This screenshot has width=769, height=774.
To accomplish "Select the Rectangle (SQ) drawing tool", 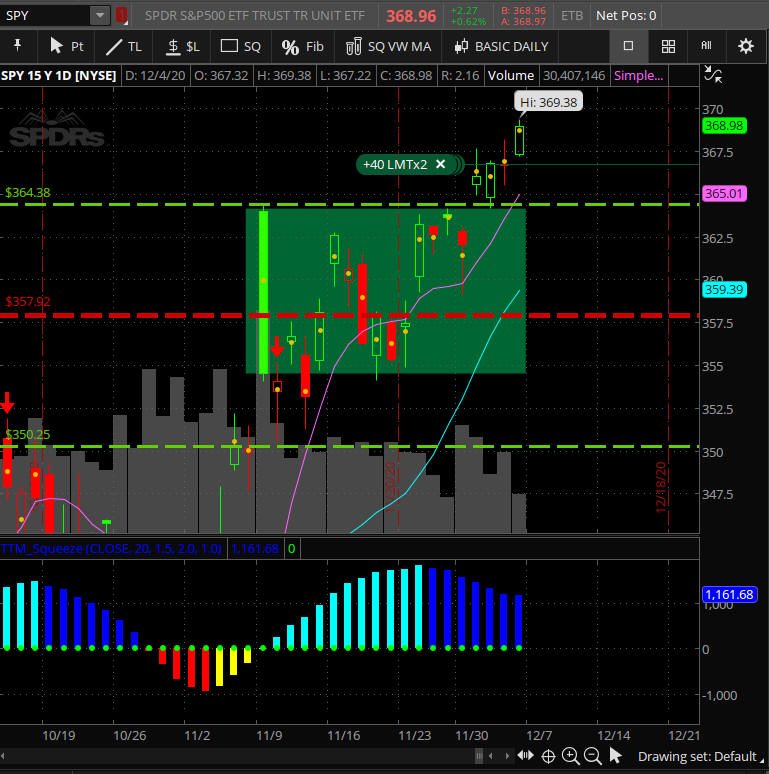I will pyautogui.click(x=240, y=46).
